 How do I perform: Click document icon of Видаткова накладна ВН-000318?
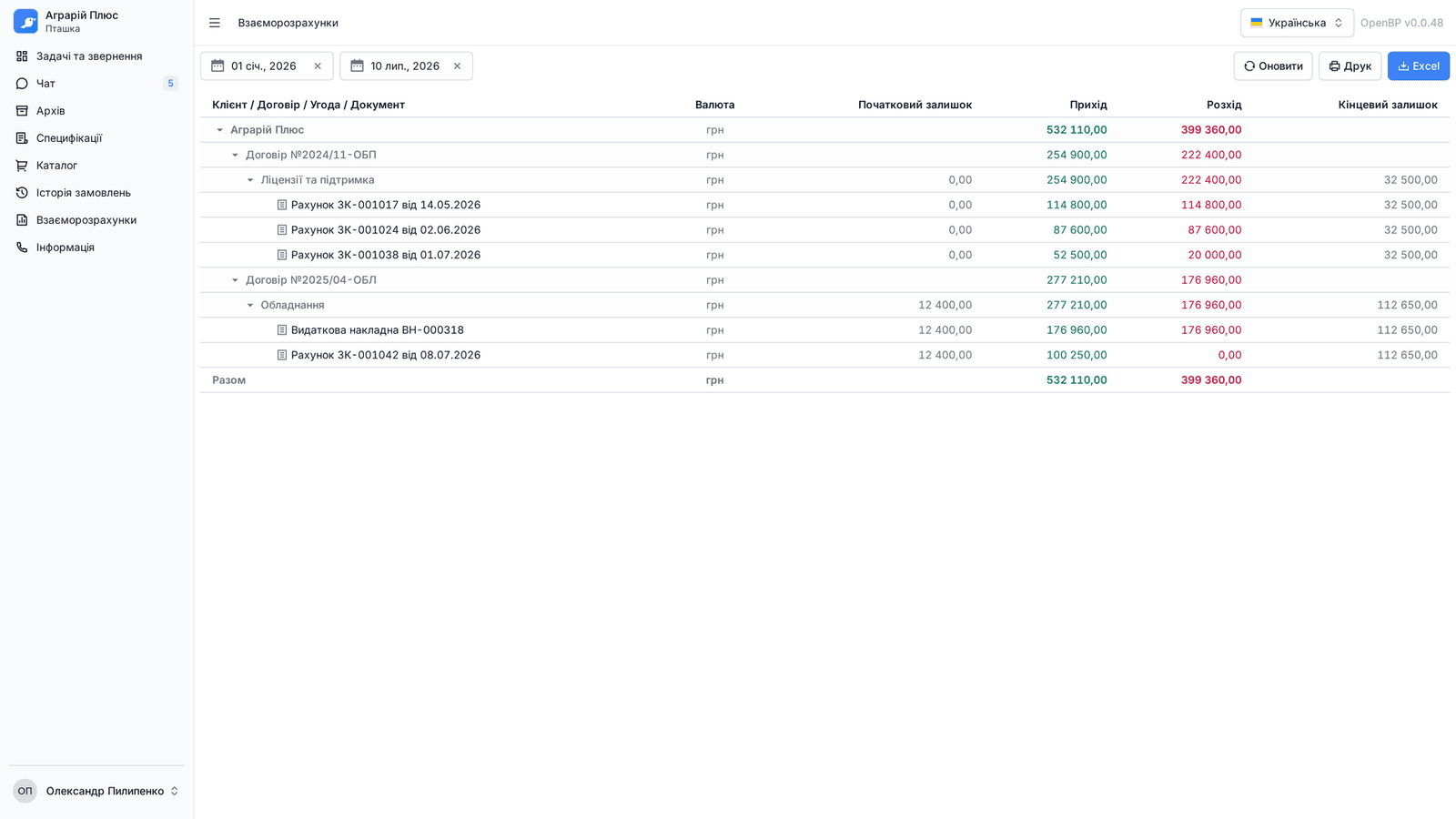pos(282,330)
